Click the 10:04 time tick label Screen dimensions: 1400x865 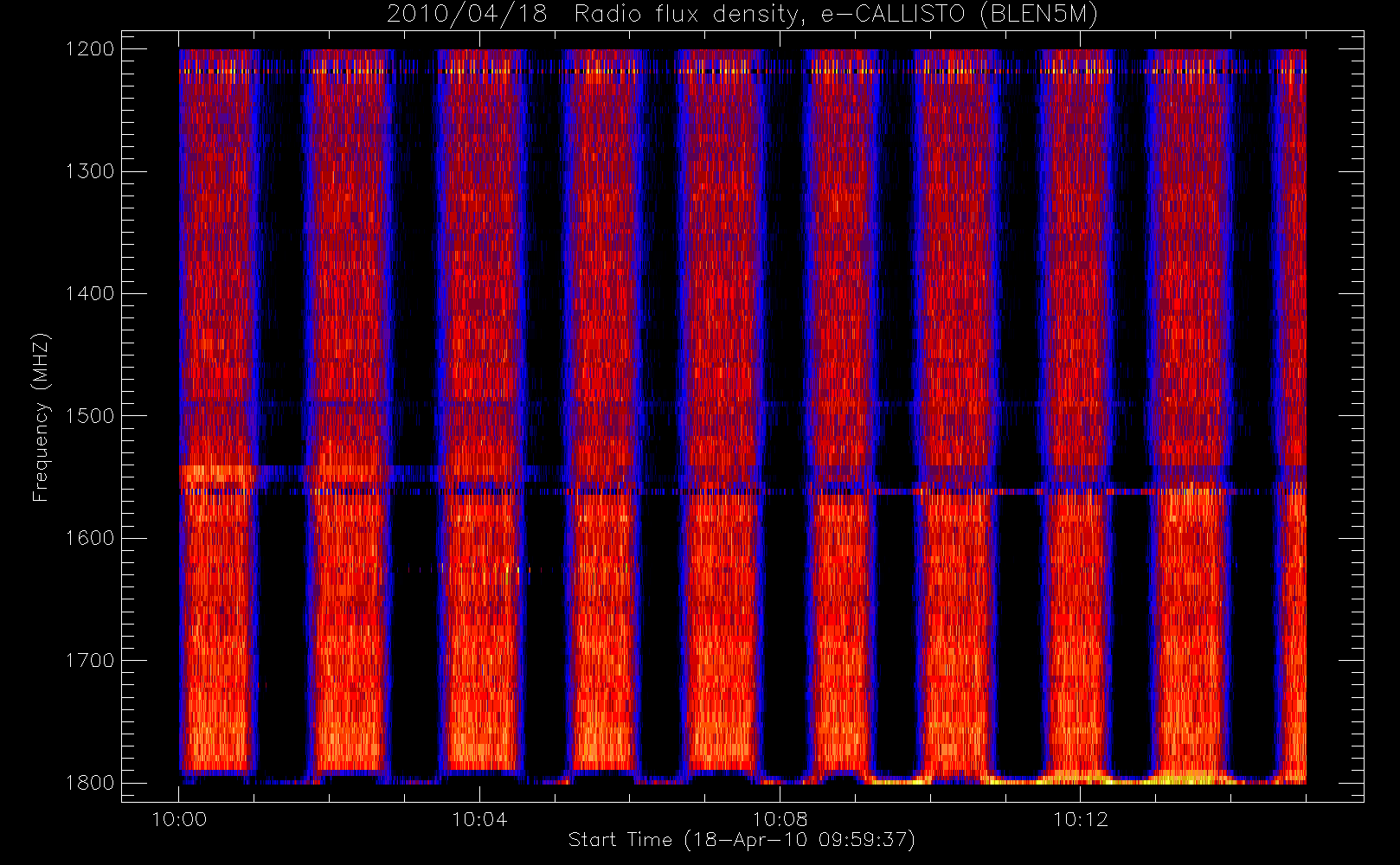pos(479,819)
